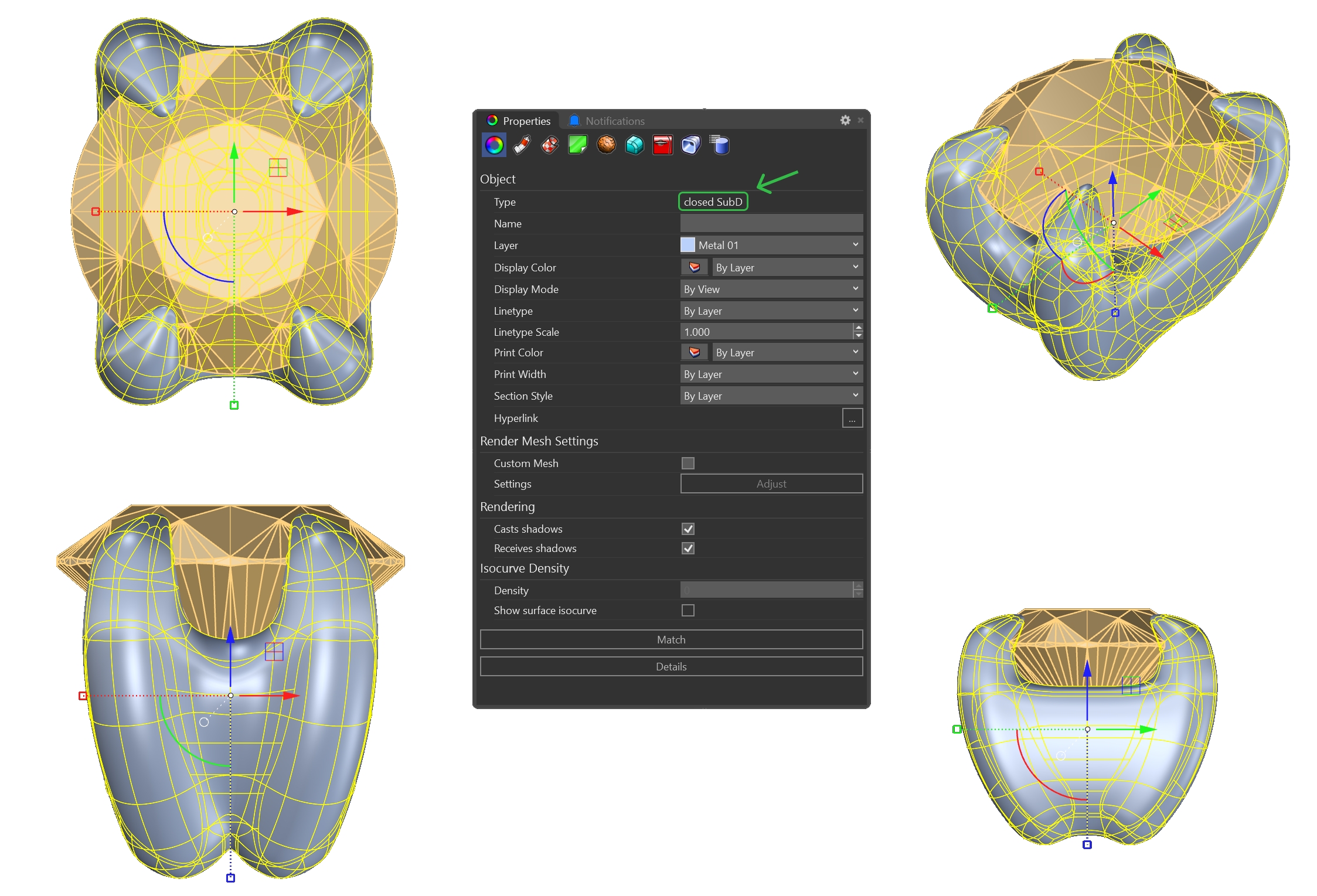Open the Attribute User Text cylinder icon
The width and height of the screenshot is (1317, 896).
click(x=719, y=145)
